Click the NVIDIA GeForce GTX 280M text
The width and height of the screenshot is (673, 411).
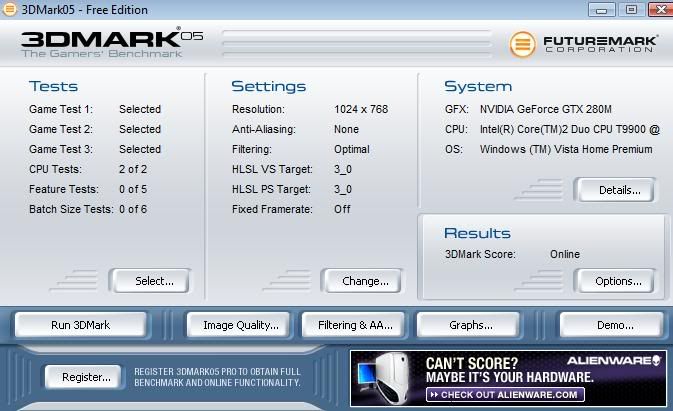546,109
